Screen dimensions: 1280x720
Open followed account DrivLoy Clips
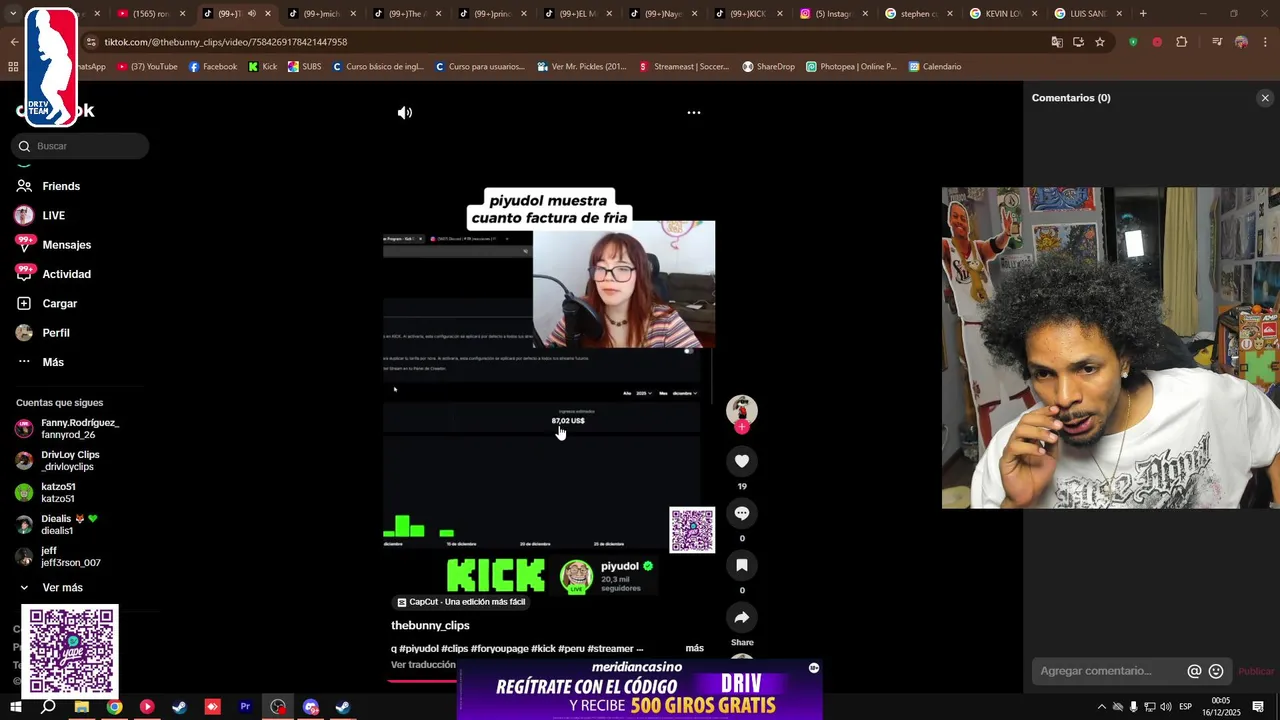pyautogui.click(x=58, y=461)
